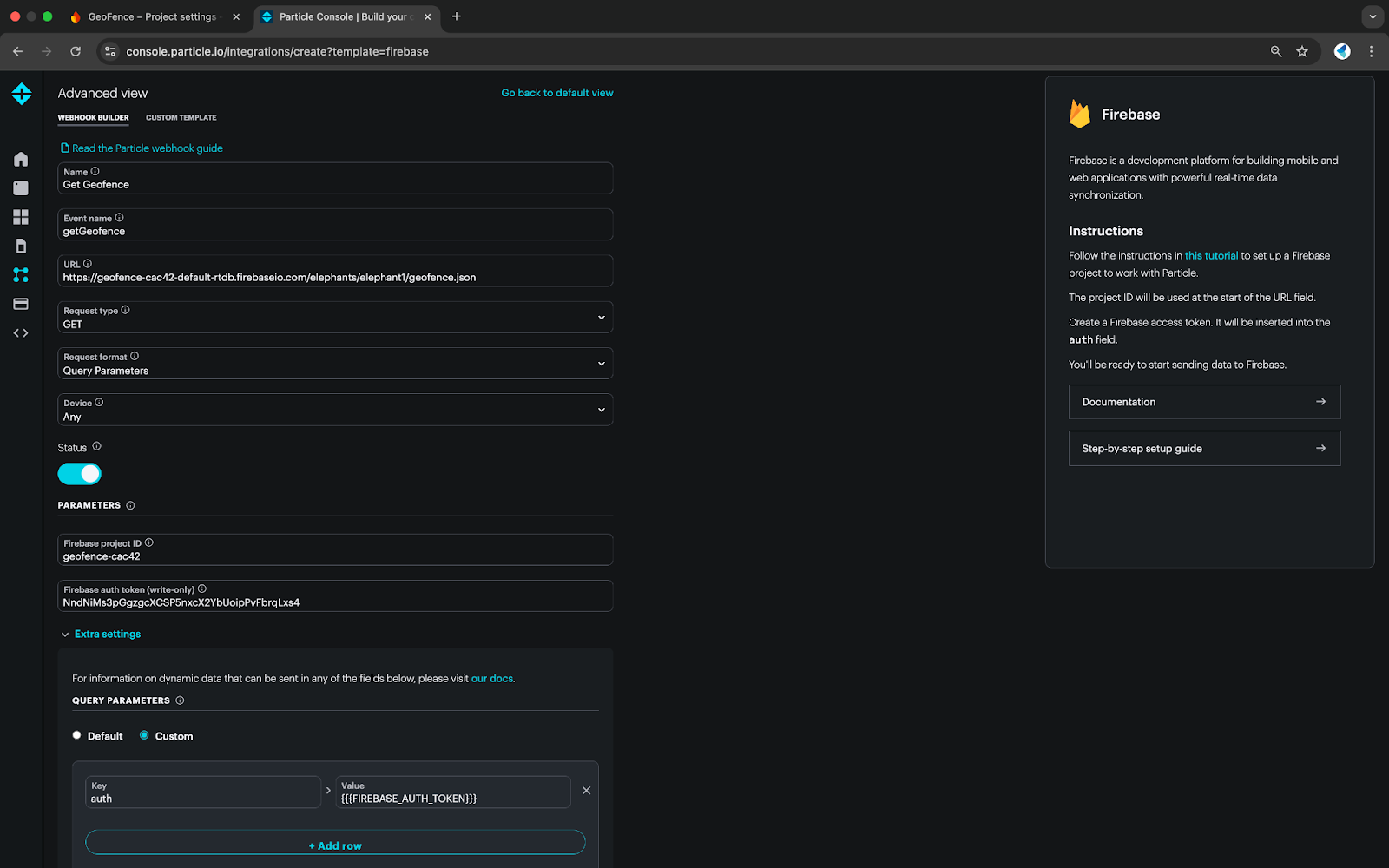Select the Default query parameters radio button
Screen dimensions: 1389x868
click(x=77, y=735)
